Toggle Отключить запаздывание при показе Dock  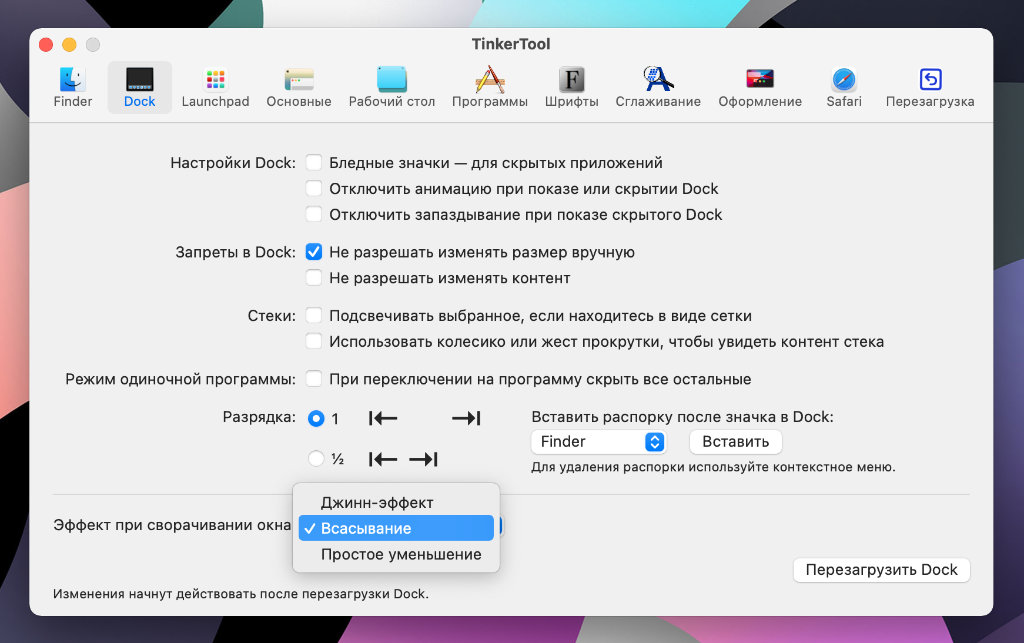[314, 214]
